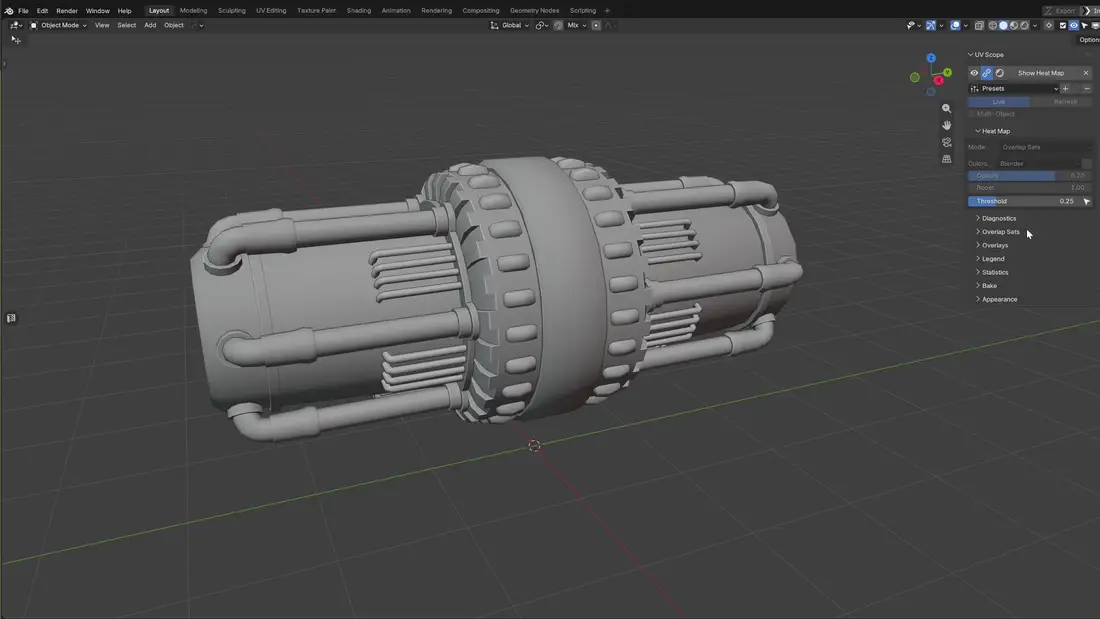Select rendered viewport shading icon

1024,25
